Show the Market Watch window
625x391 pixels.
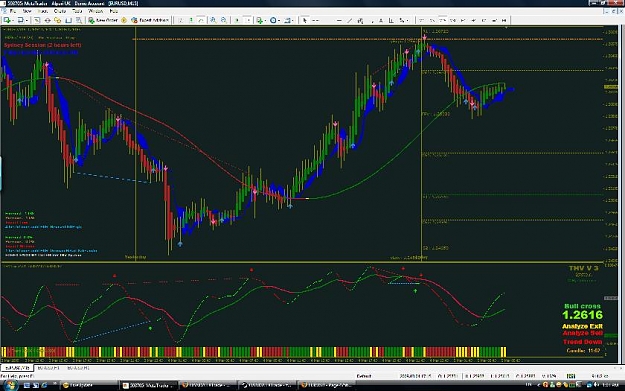37,20
